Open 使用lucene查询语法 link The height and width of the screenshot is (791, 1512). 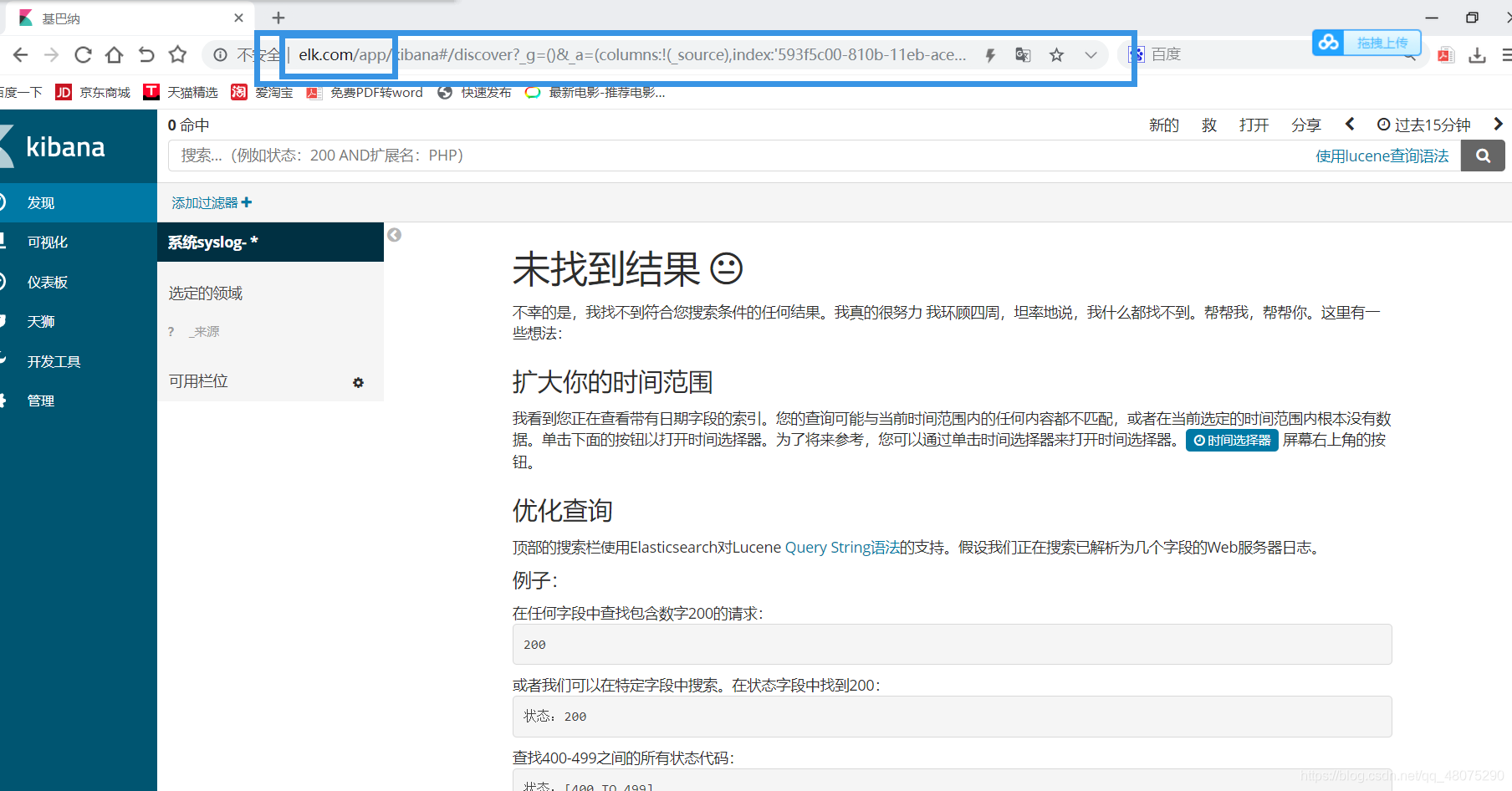point(1382,156)
